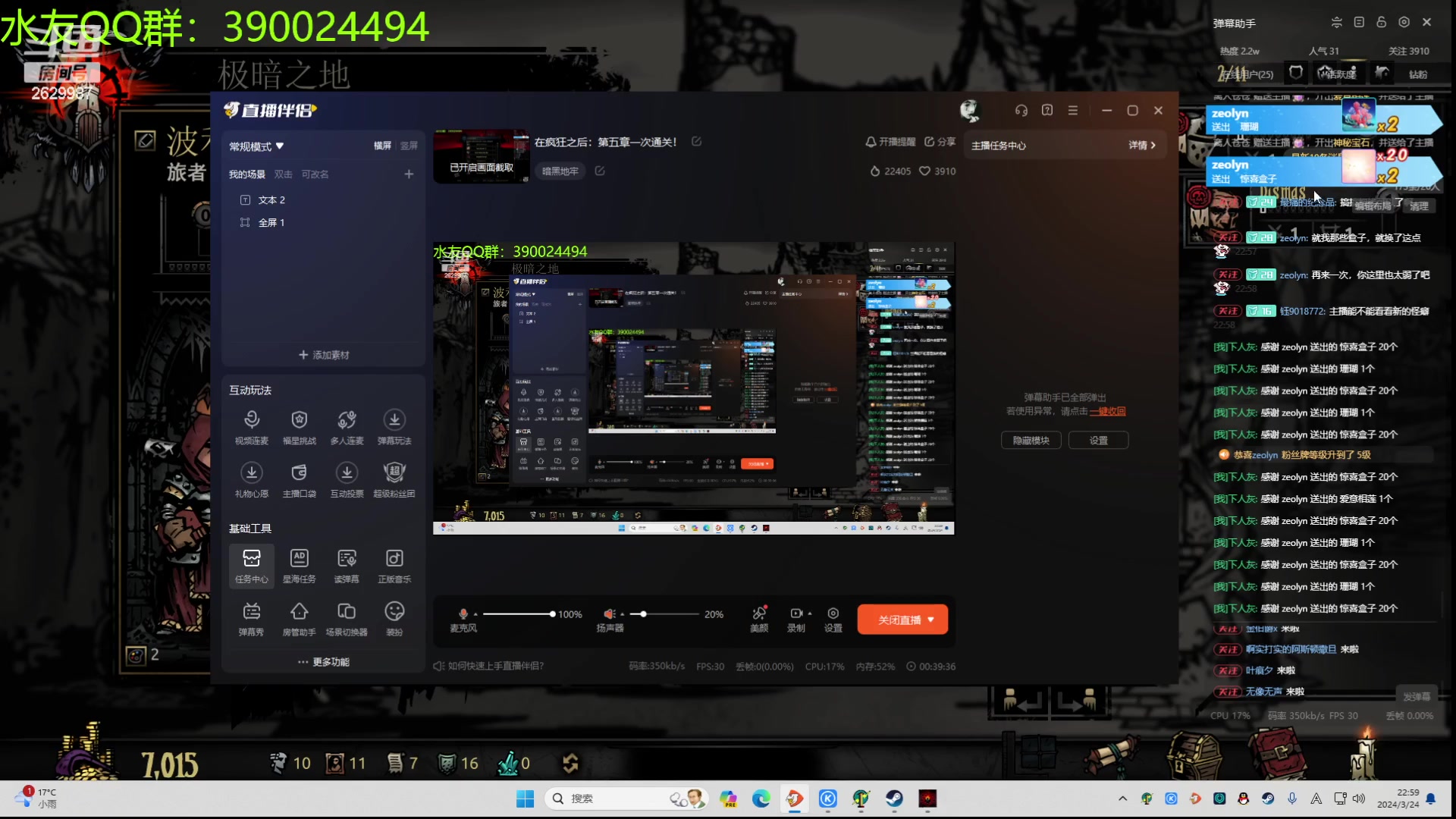Toggle 开播提醒 broadcast reminder
The image size is (1456, 819).
[x=890, y=142]
